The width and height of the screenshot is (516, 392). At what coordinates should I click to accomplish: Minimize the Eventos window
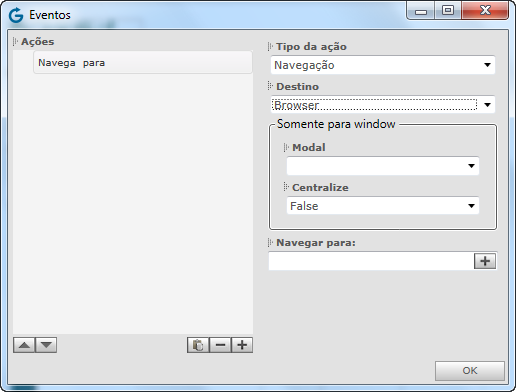(421, 11)
